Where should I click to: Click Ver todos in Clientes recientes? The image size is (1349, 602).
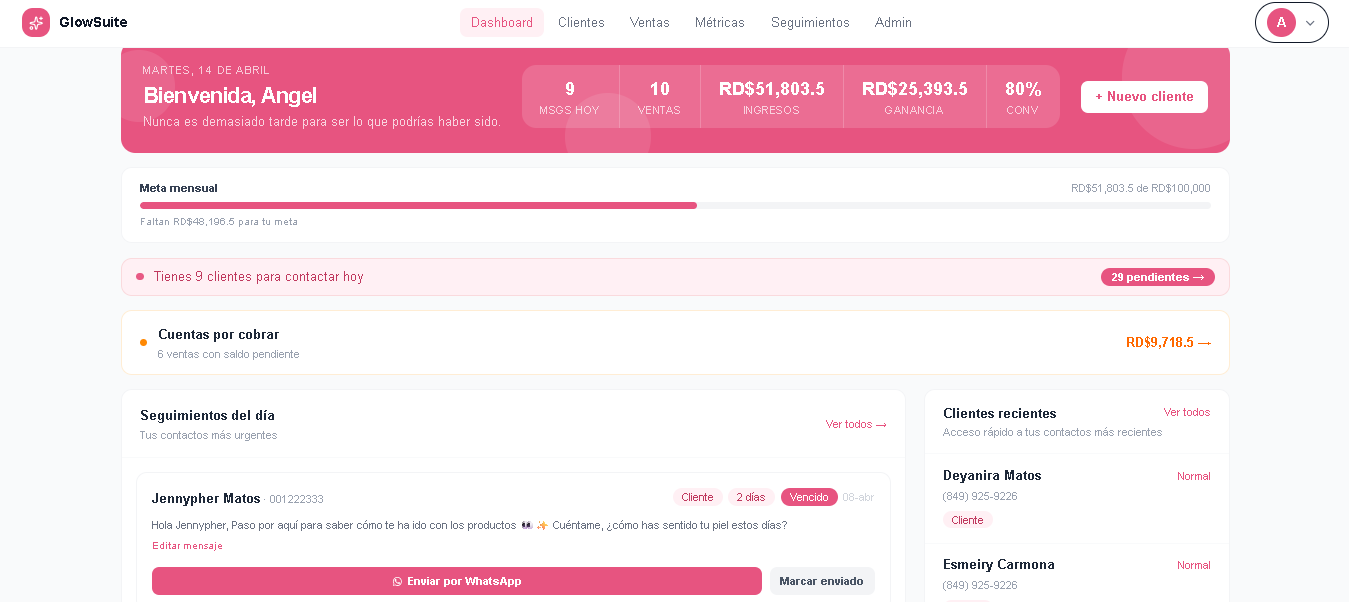(1186, 412)
